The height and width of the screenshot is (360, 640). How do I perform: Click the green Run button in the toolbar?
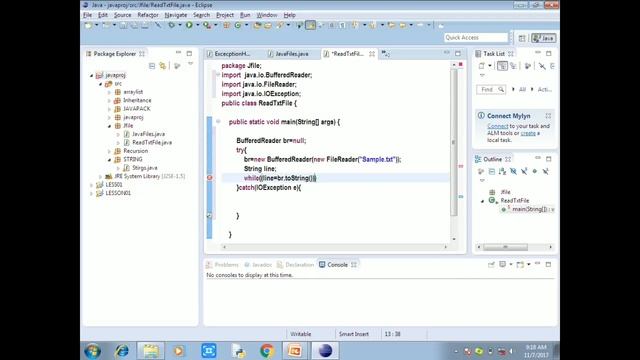point(189,25)
